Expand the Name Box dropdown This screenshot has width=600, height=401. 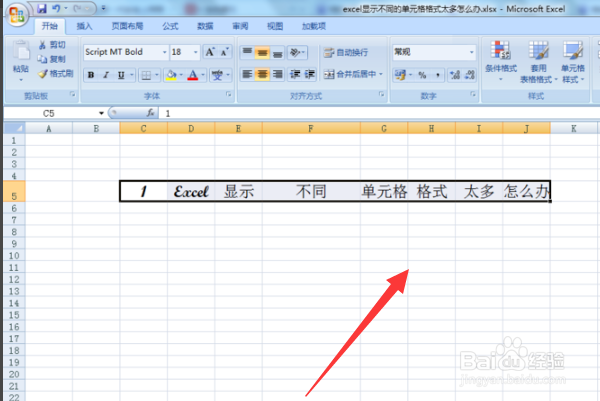pyautogui.click(x=101, y=113)
